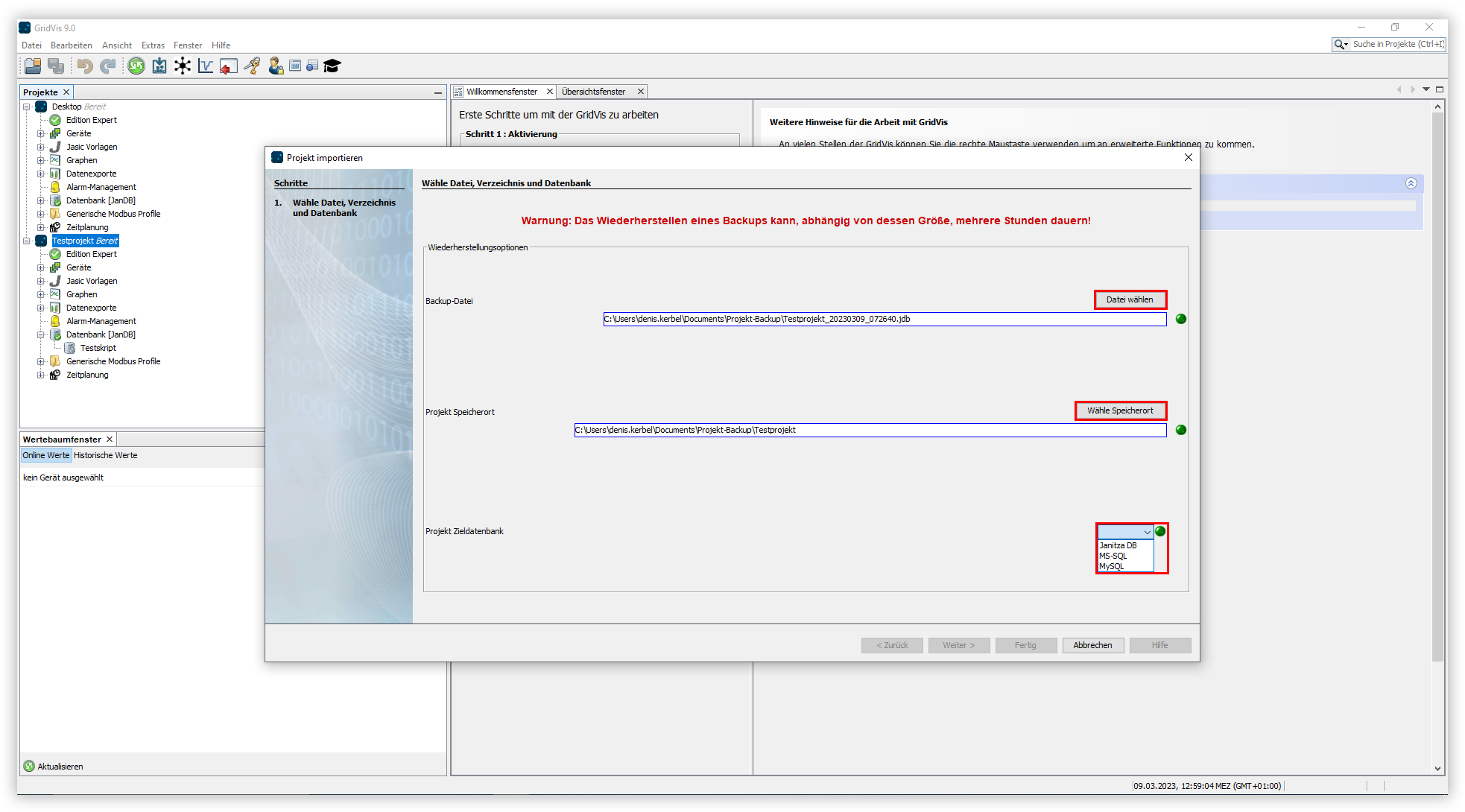Open the measurement graph toolbar icon
Screen dimensions: 1465x812
[x=206, y=66]
